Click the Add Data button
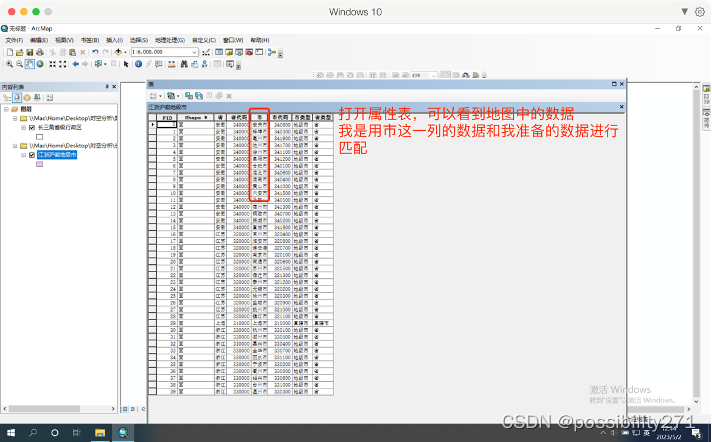Screen dimensions: 712x442 [x=118, y=52]
